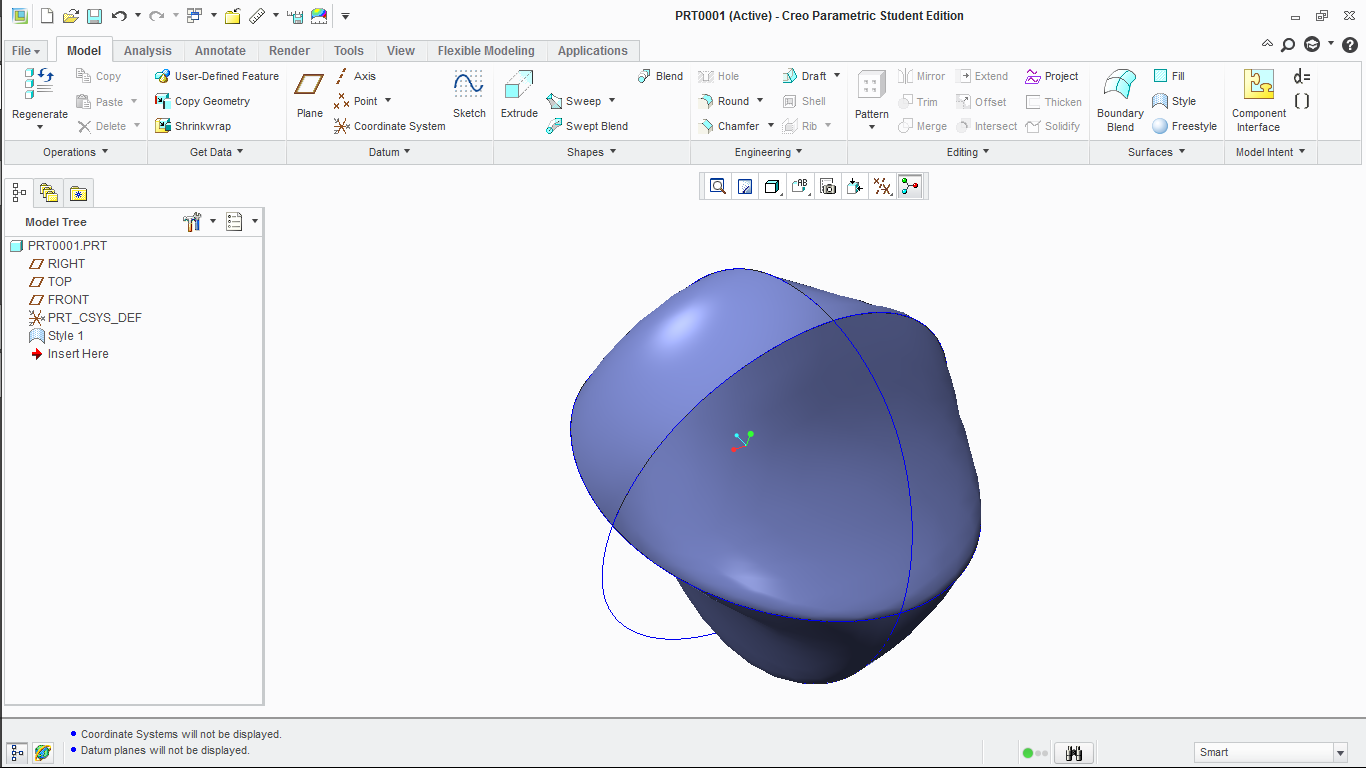Launch the Style surface tool
Screen dimensions: 1366x768
tap(1174, 101)
